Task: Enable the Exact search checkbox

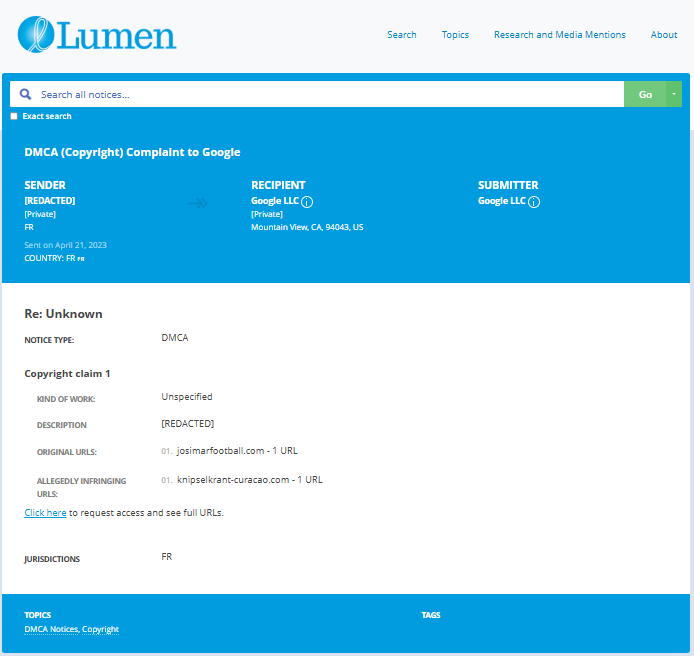Action: [x=14, y=116]
